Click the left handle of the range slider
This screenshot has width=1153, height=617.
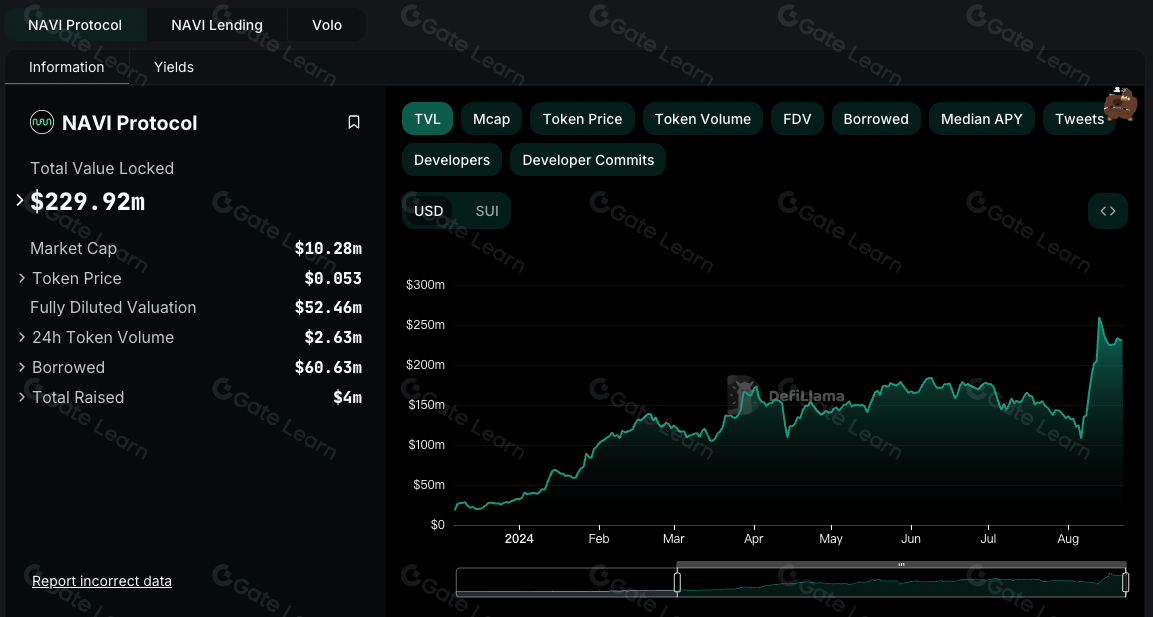(x=678, y=582)
